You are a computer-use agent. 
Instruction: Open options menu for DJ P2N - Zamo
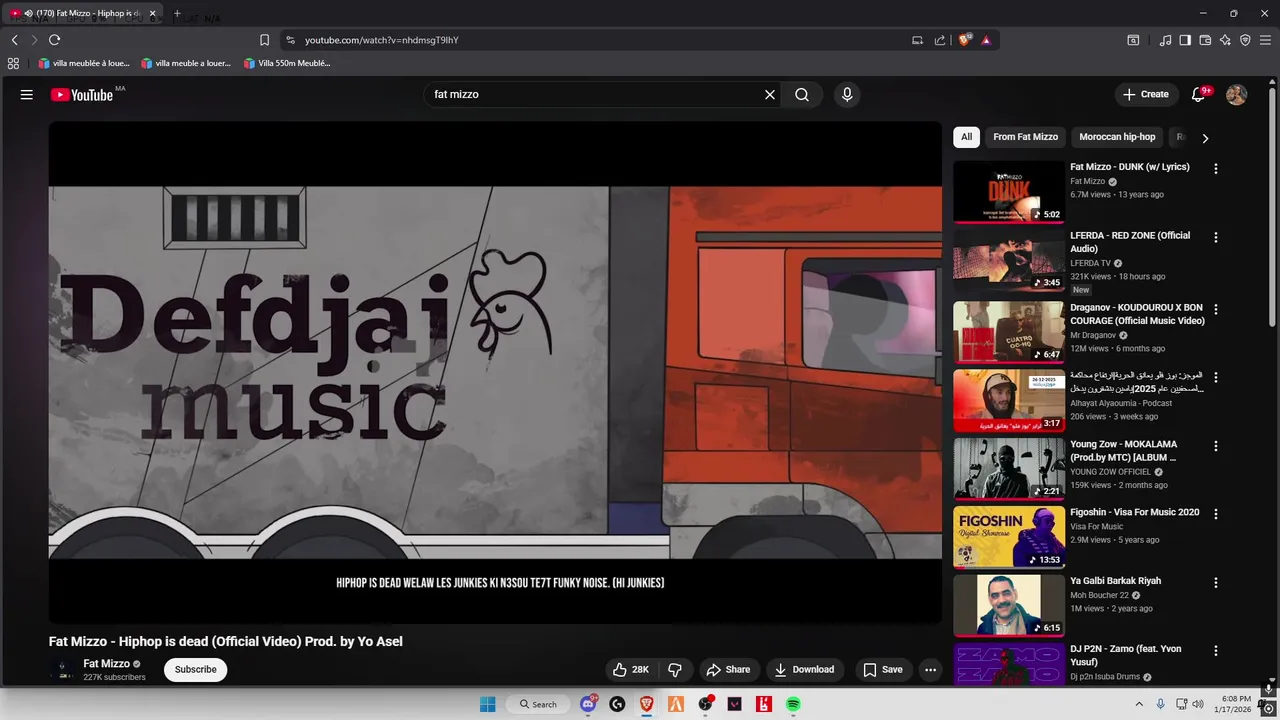tap(1216, 650)
